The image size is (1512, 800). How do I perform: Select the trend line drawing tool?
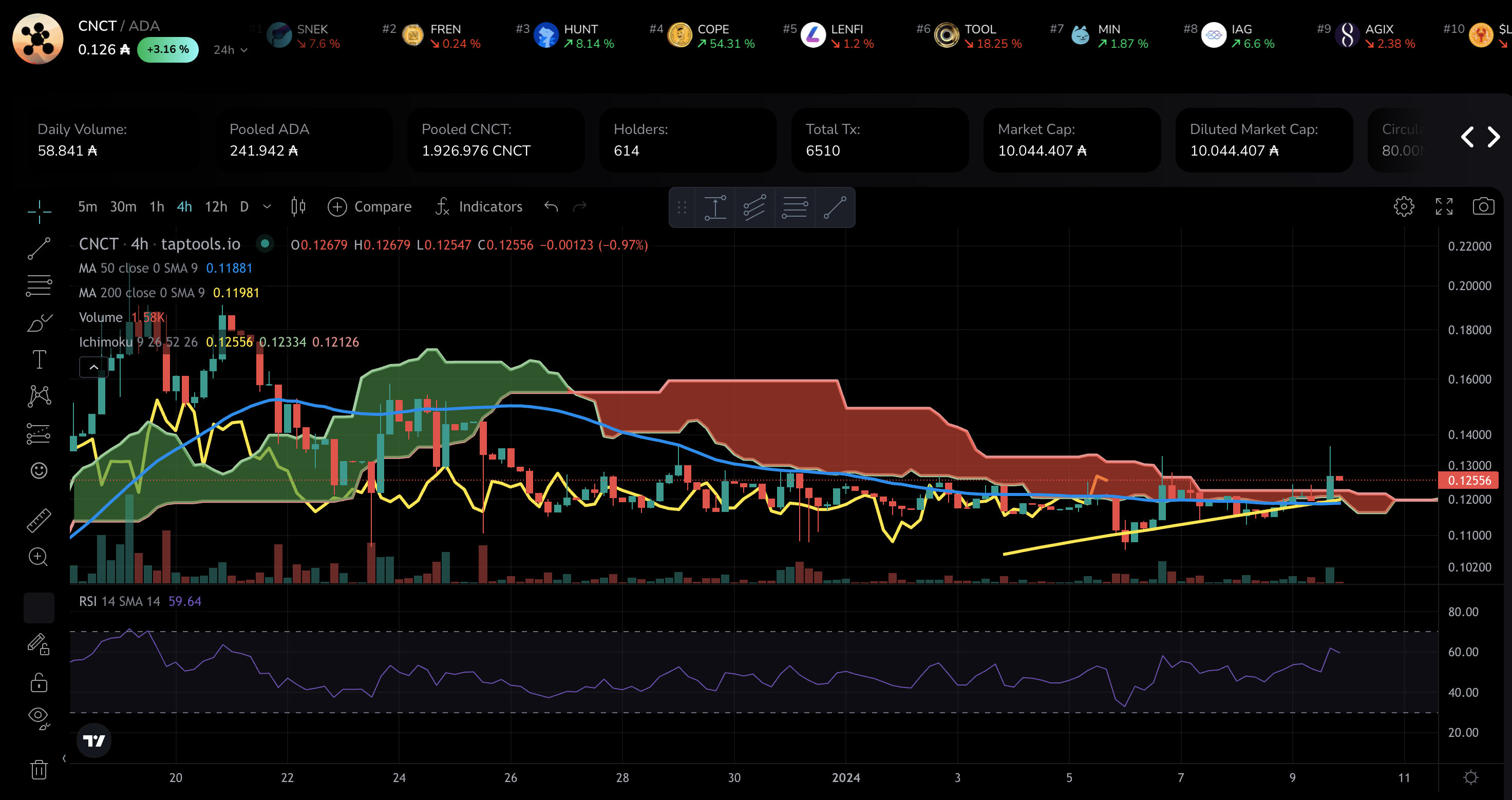coord(40,249)
